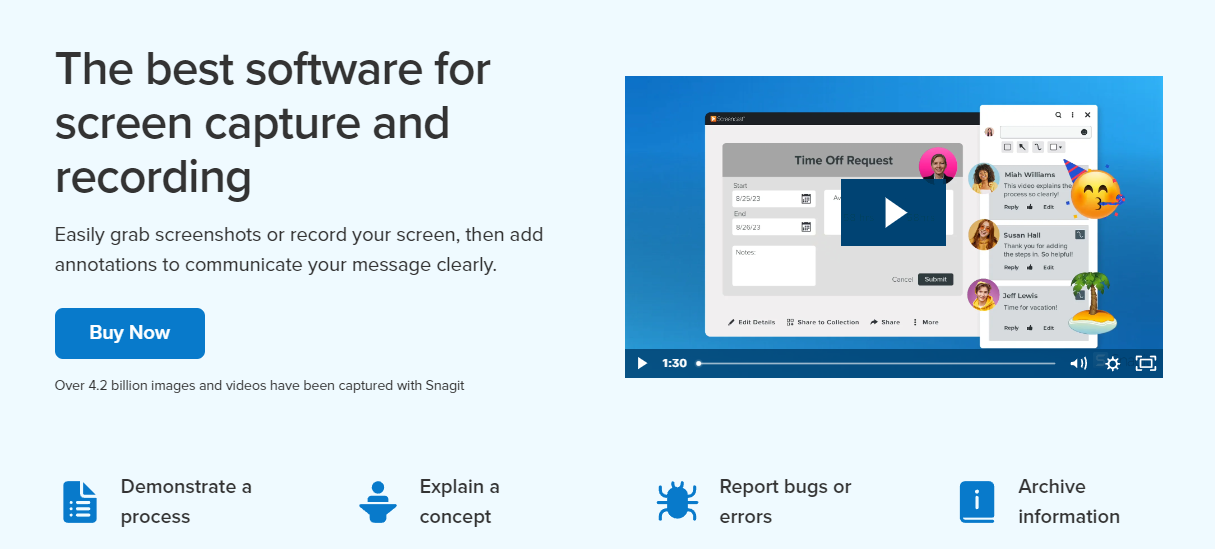
Task: Expand the shape dropdown in the comments toolbar
Action: click(x=1056, y=147)
